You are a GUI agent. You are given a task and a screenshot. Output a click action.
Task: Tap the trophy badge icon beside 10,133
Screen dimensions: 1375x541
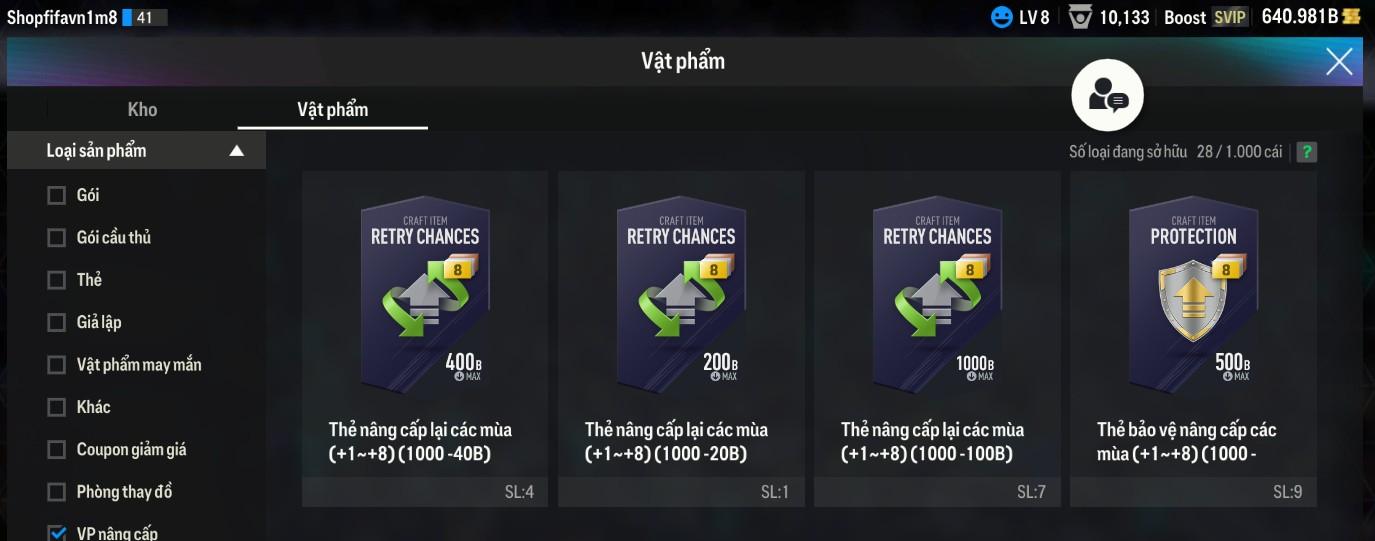1080,17
